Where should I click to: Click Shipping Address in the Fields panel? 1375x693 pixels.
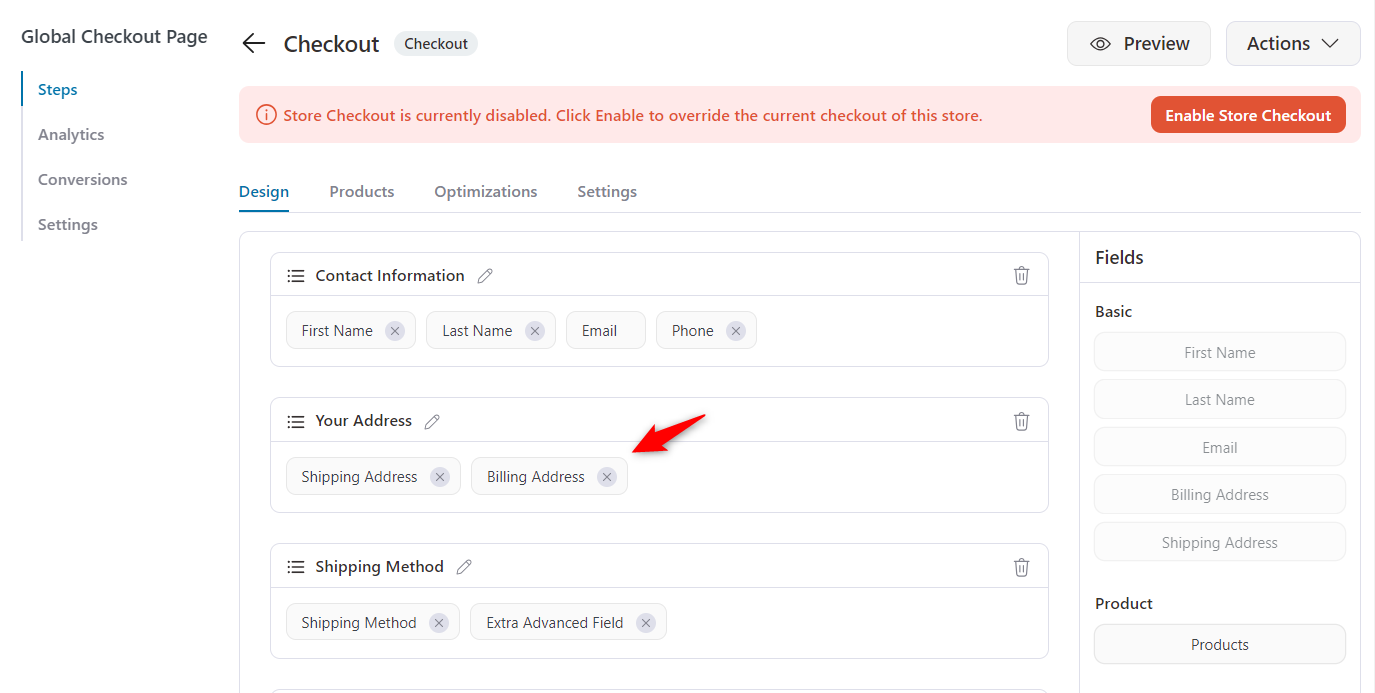click(1220, 542)
